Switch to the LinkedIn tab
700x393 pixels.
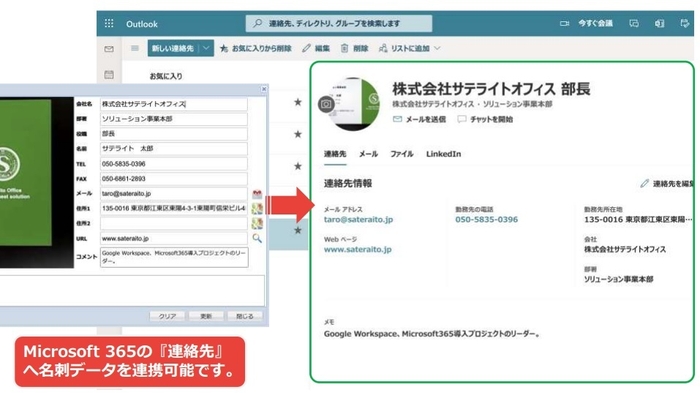[443, 154]
